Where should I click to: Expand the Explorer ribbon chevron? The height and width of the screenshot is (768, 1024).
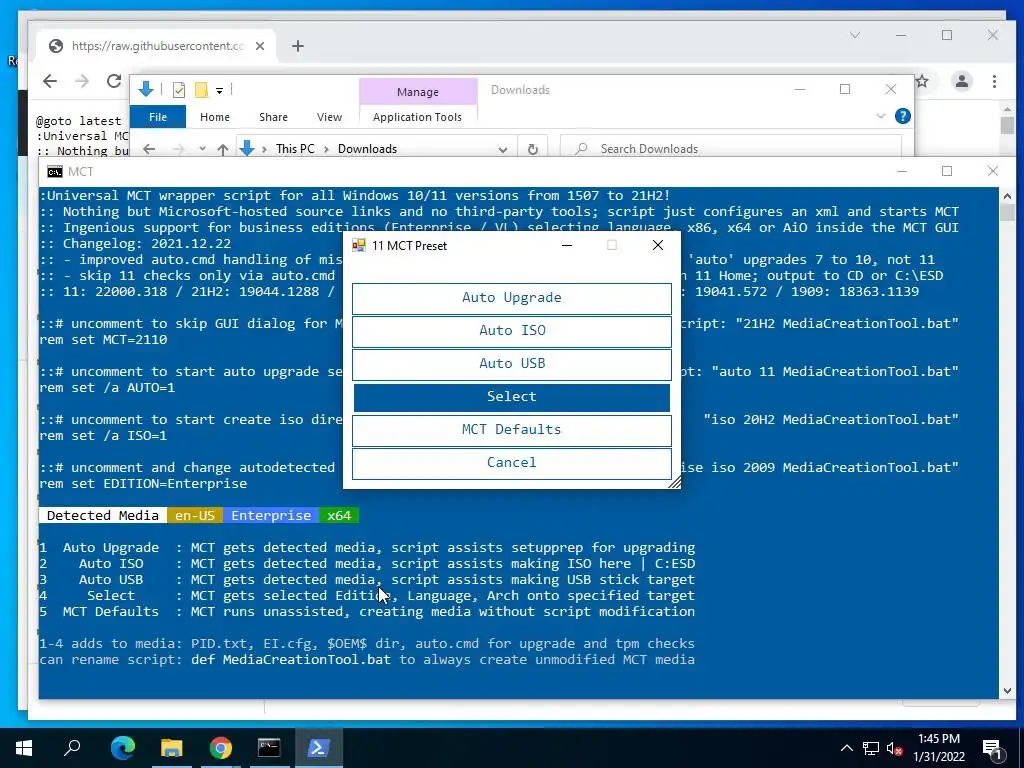click(880, 116)
